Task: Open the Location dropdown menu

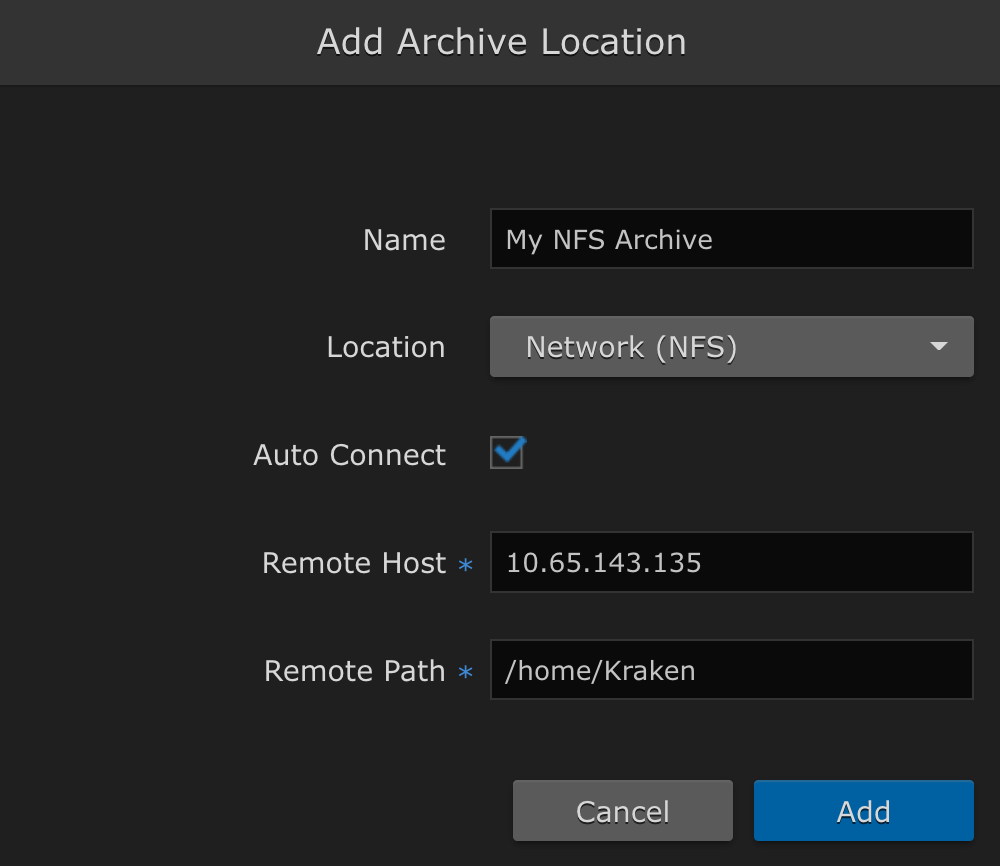Action: pyautogui.click(x=731, y=347)
